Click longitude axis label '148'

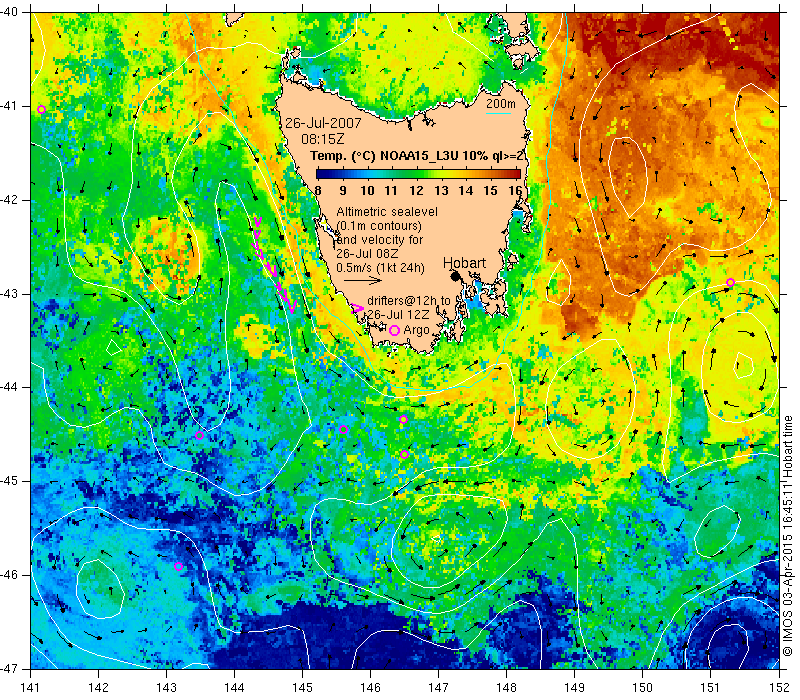(x=507, y=687)
